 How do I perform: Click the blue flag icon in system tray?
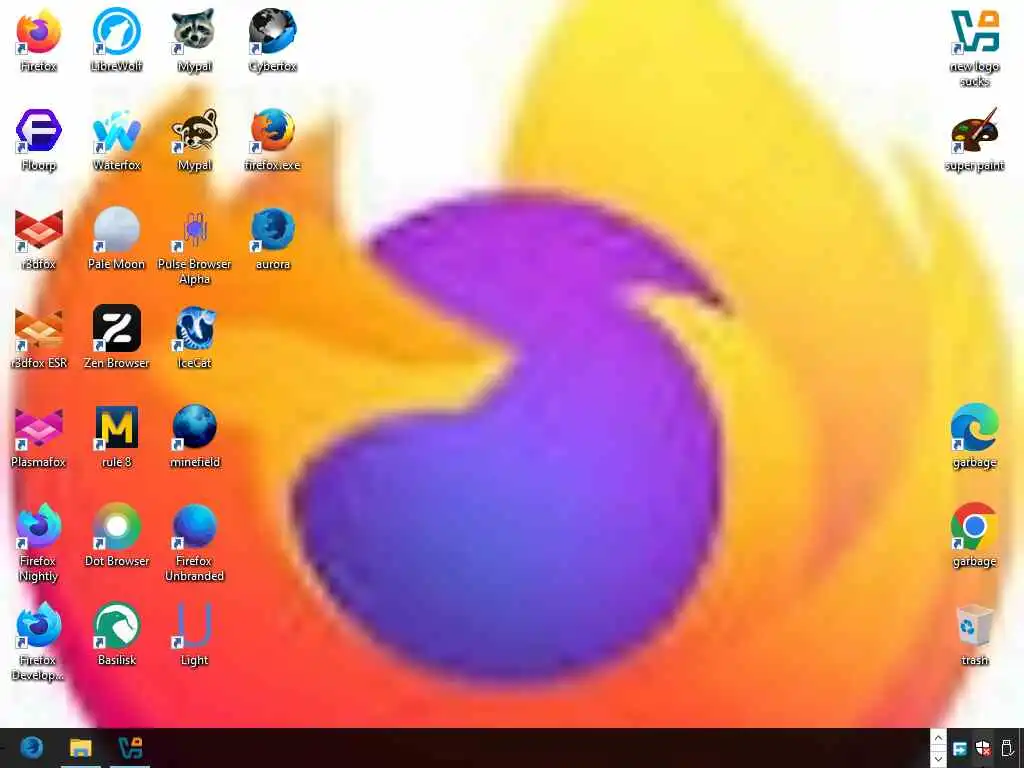[959, 748]
